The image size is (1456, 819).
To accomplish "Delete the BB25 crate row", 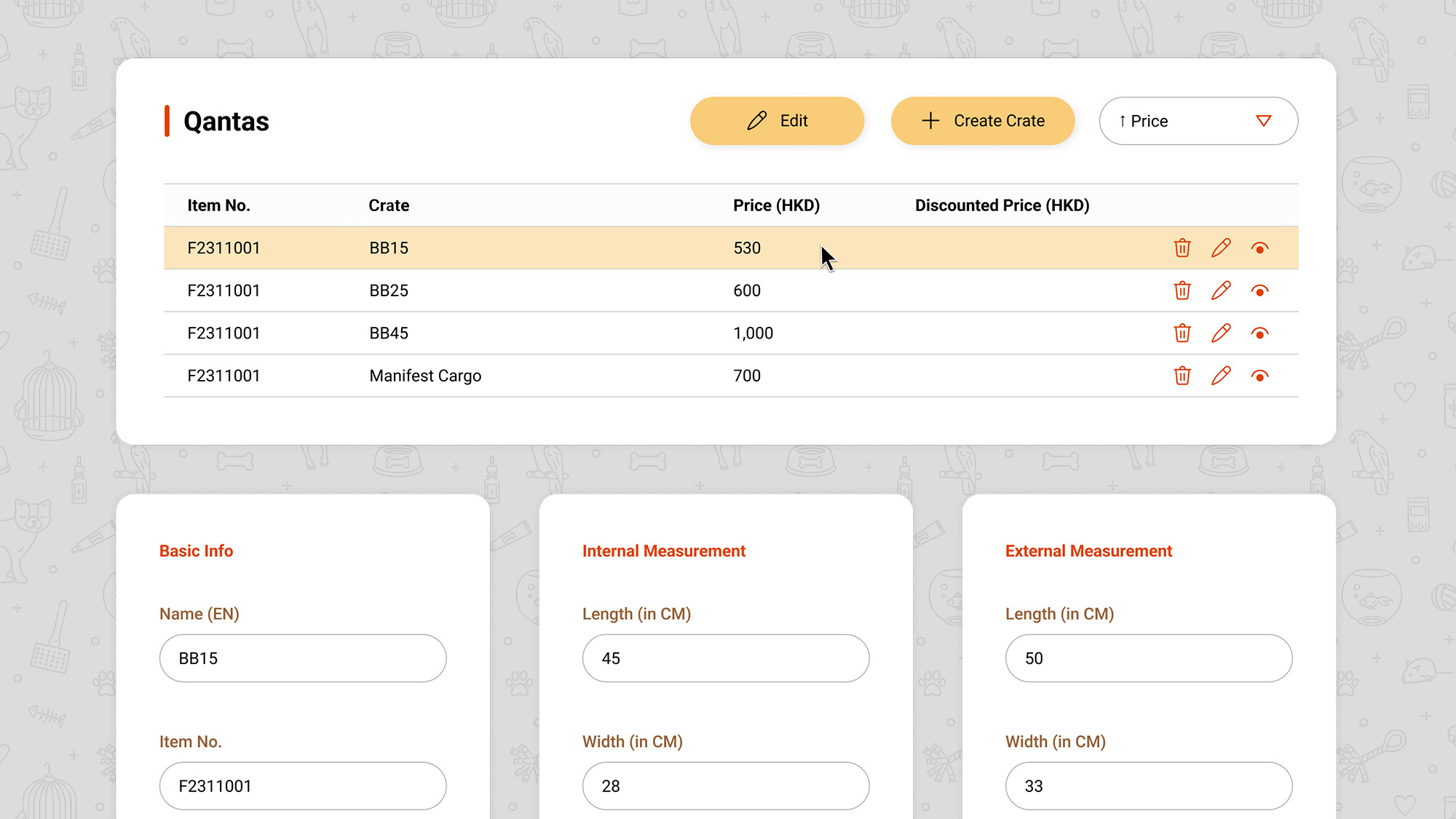I will click(x=1182, y=290).
